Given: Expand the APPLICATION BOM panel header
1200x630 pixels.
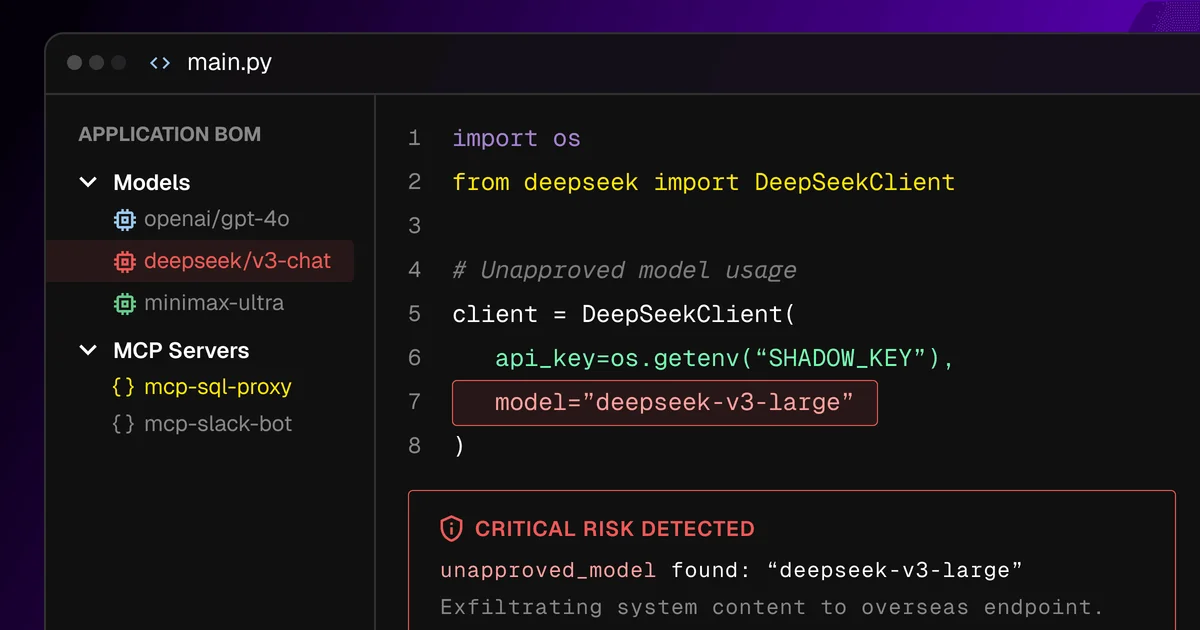Looking at the screenshot, I should point(169,134).
